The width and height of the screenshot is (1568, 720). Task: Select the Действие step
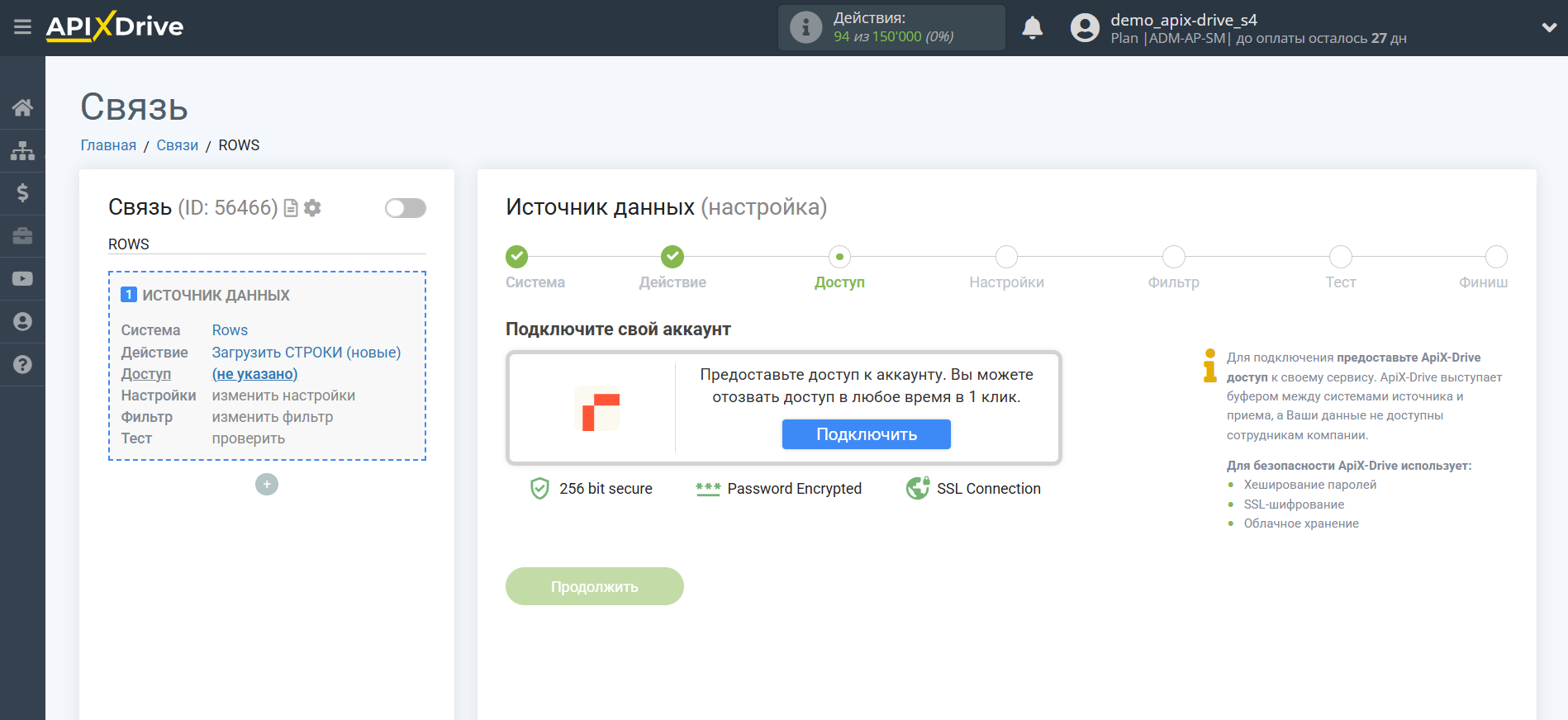[672, 257]
